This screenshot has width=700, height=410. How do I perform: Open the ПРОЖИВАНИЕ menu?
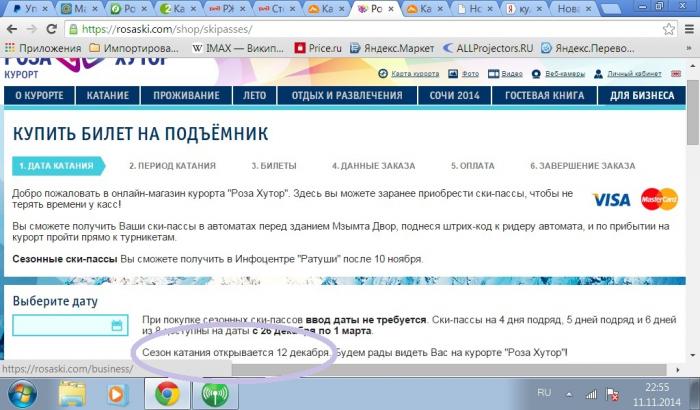(x=186, y=96)
